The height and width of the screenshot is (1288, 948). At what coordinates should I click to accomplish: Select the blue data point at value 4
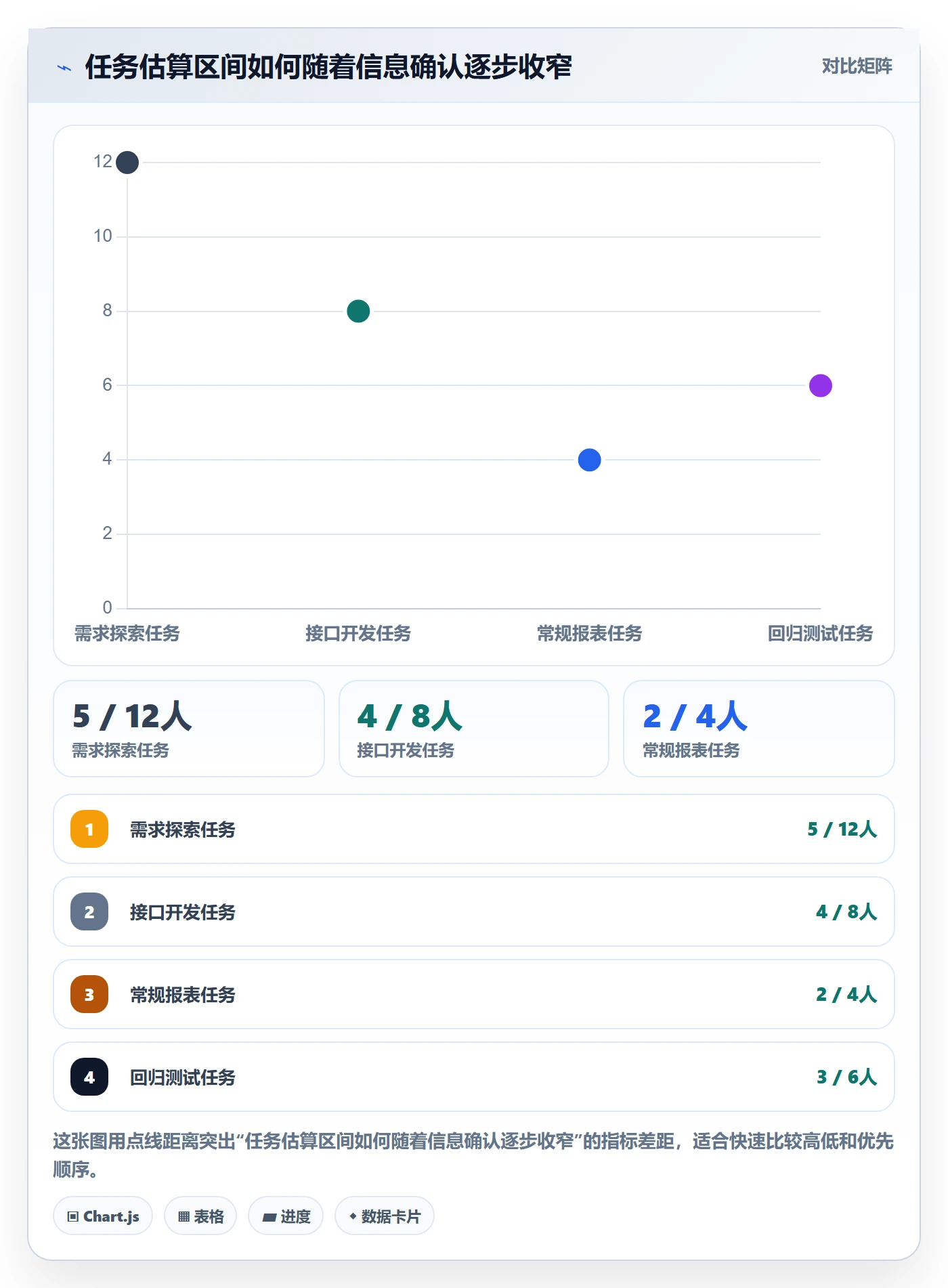click(590, 460)
